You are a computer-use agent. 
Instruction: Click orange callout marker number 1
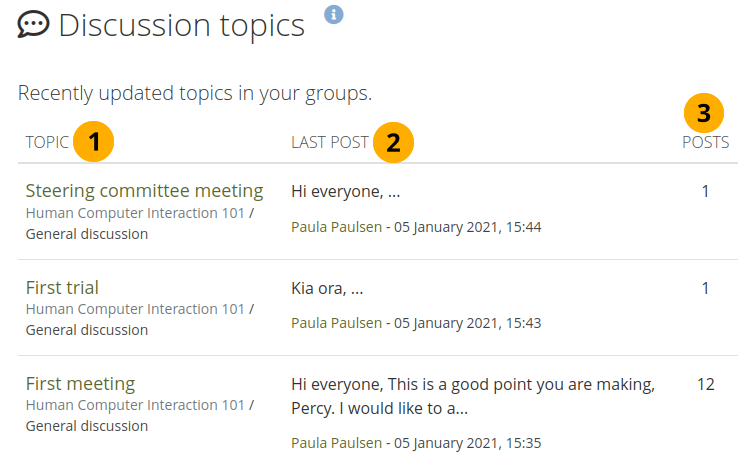(94, 143)
